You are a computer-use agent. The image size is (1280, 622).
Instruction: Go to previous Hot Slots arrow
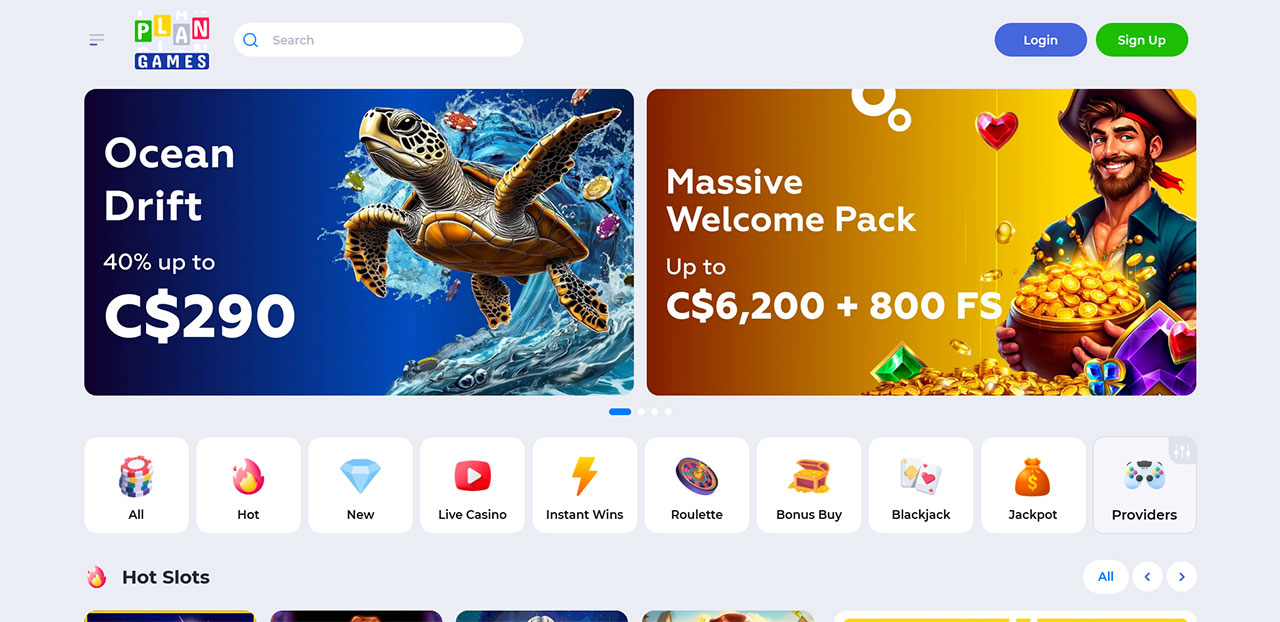tap(1147, 577)
